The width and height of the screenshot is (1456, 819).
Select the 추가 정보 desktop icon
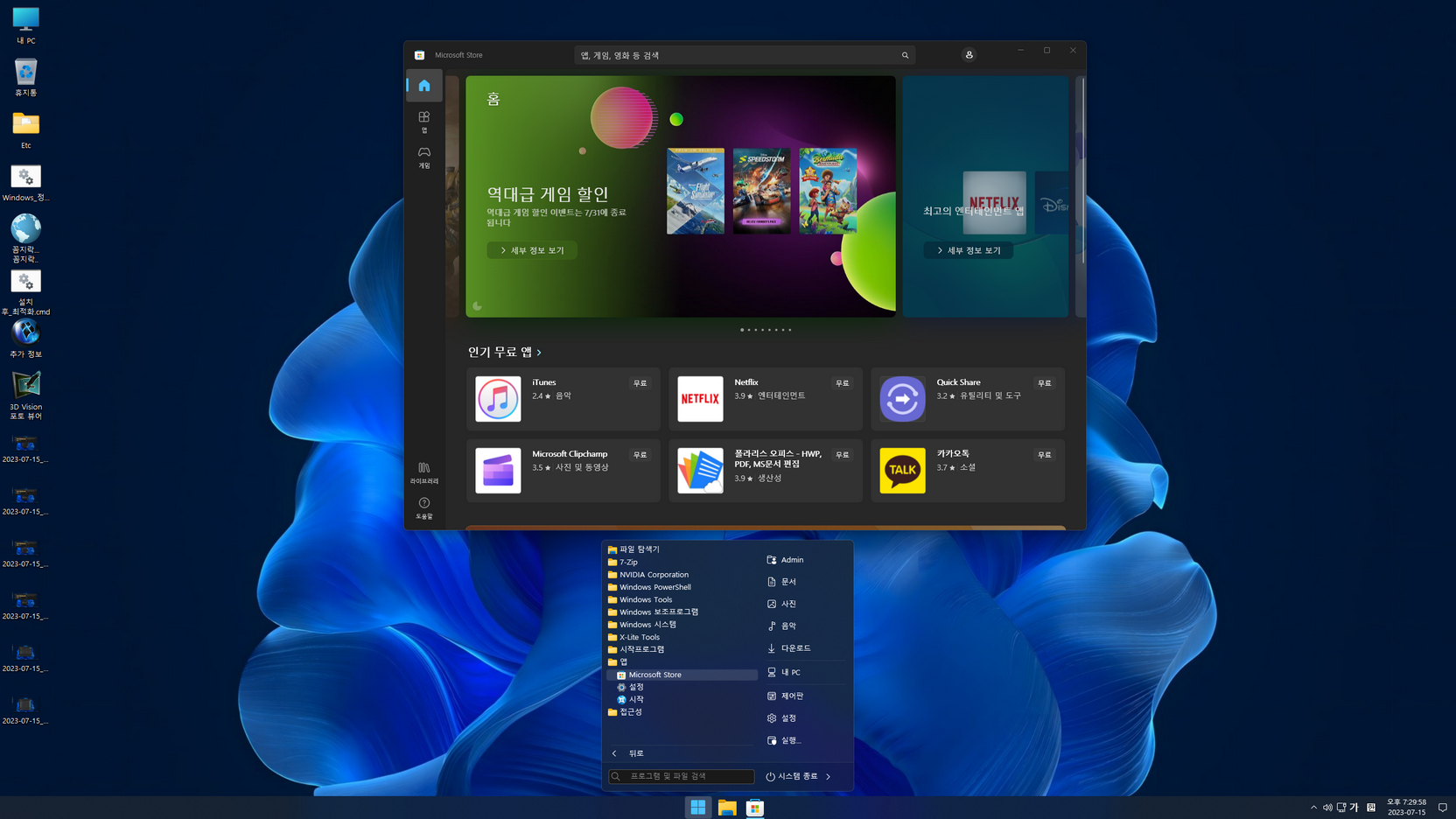[x=25, y=339]
